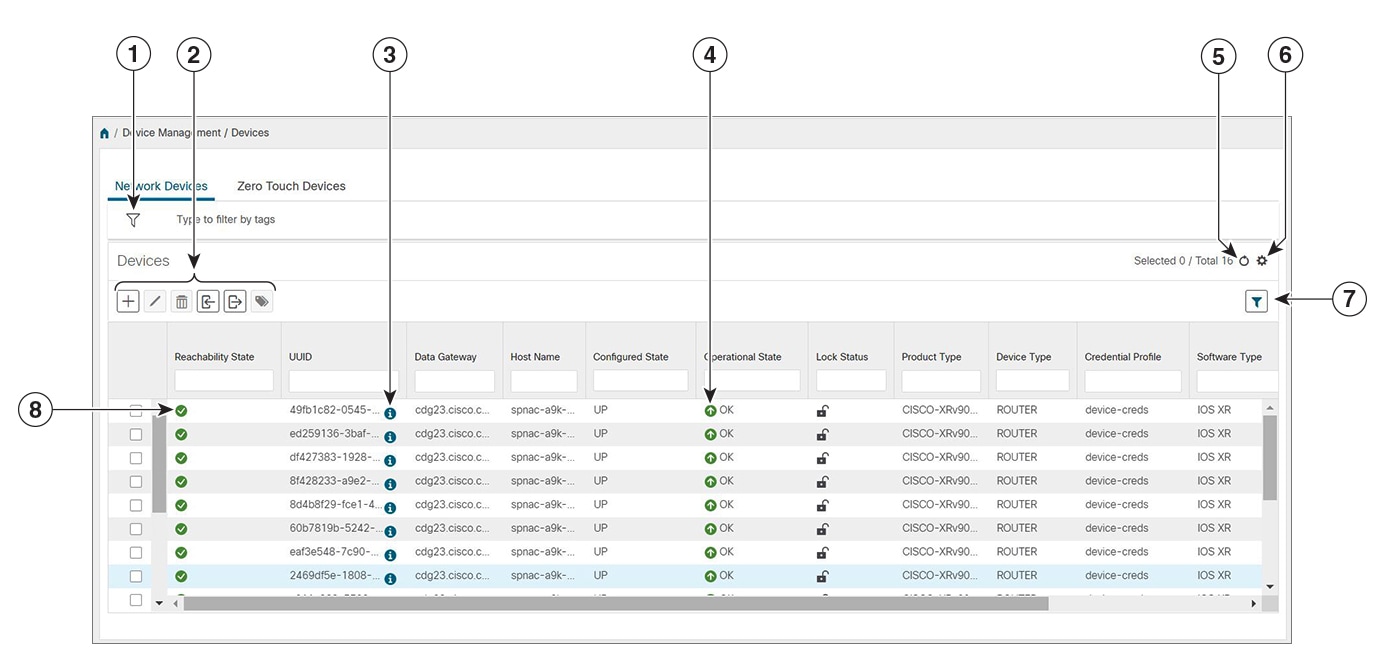
Task: Click the Delete Device trash icon
Action: pos(181,300)
